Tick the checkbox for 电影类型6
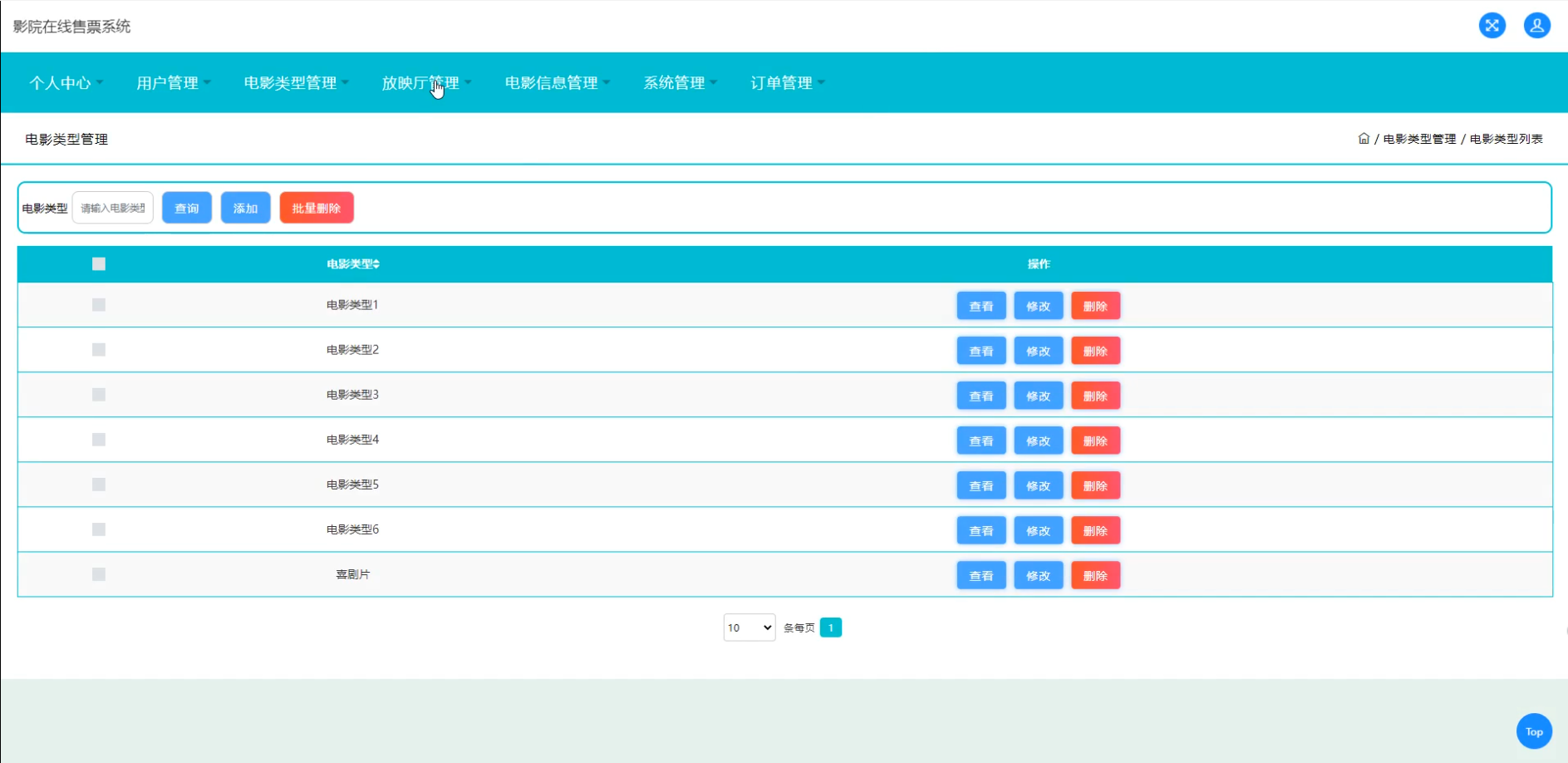The image size is (1568, 763). pos(99,529)
